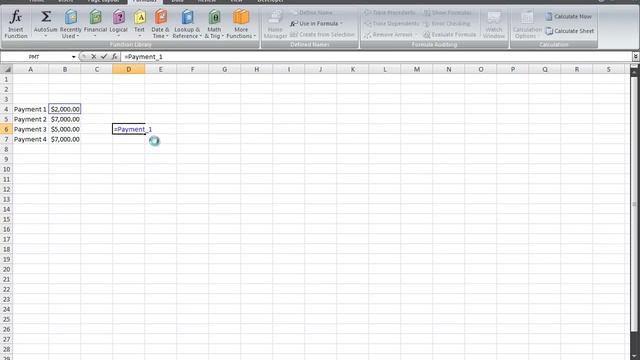The width and height of the screenshot is (640, 360).
Task: Click the vertical scrollbar
Action: tap(634, 204)
